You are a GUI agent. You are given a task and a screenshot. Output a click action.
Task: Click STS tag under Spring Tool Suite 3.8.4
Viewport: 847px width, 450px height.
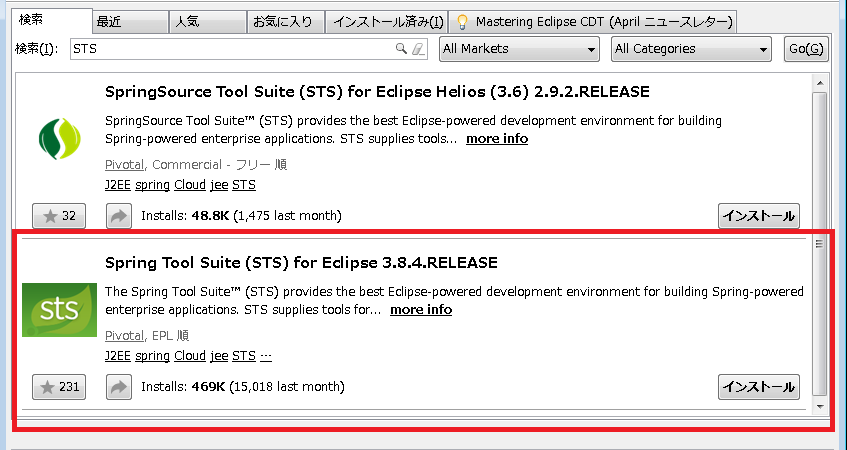click(x=244, y=355)
